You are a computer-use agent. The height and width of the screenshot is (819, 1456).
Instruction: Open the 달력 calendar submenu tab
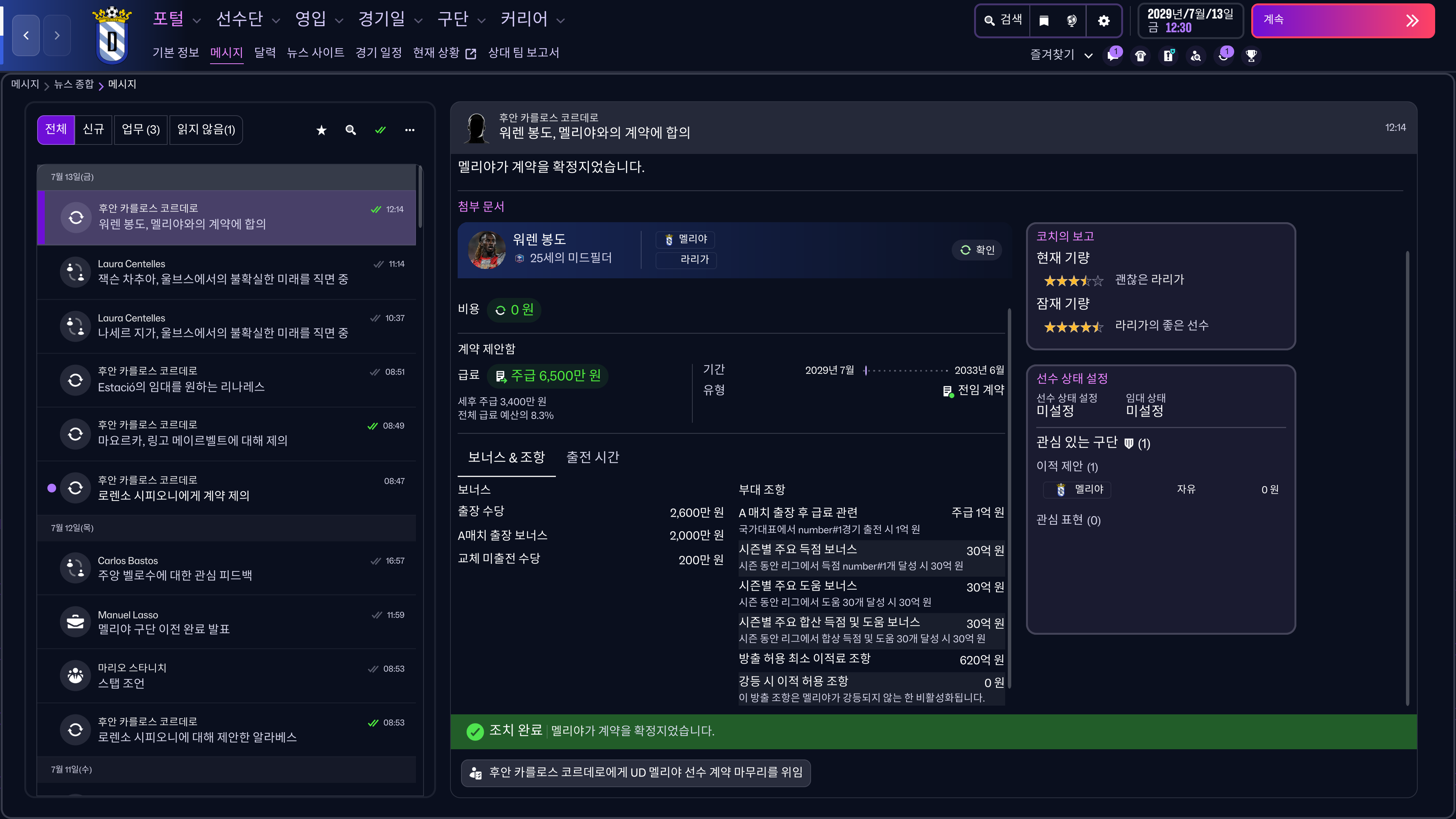[265, 53]
